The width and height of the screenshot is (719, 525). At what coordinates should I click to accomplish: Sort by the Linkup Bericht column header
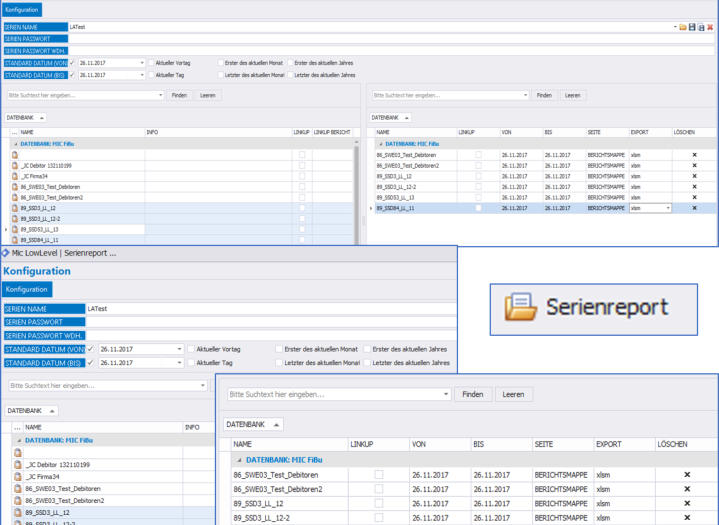[x=331, y=132]
